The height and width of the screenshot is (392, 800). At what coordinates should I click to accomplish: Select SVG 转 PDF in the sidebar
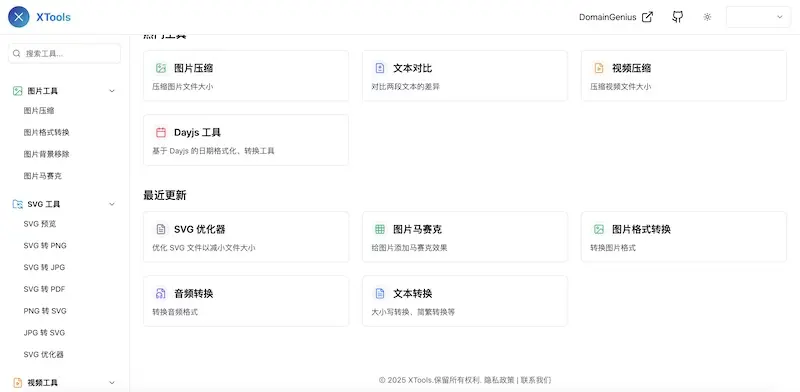click(x=44, y=289)
